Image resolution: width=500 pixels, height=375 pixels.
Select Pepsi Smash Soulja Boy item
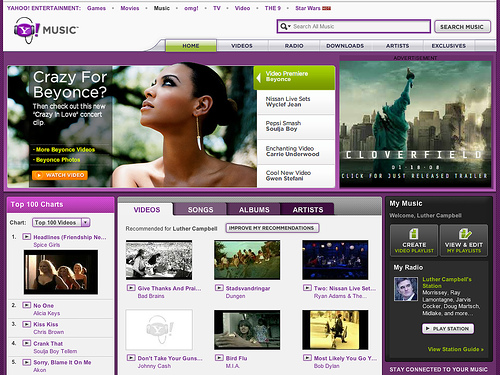pyautogui.click(x=296, y=126)
